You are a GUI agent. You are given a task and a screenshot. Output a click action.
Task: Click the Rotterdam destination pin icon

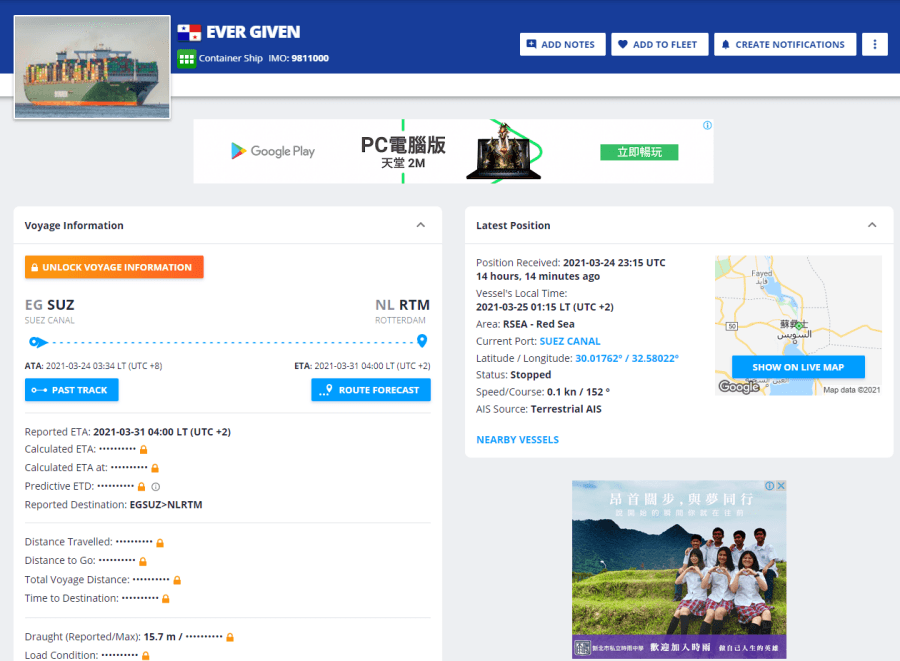coord(422,341)
